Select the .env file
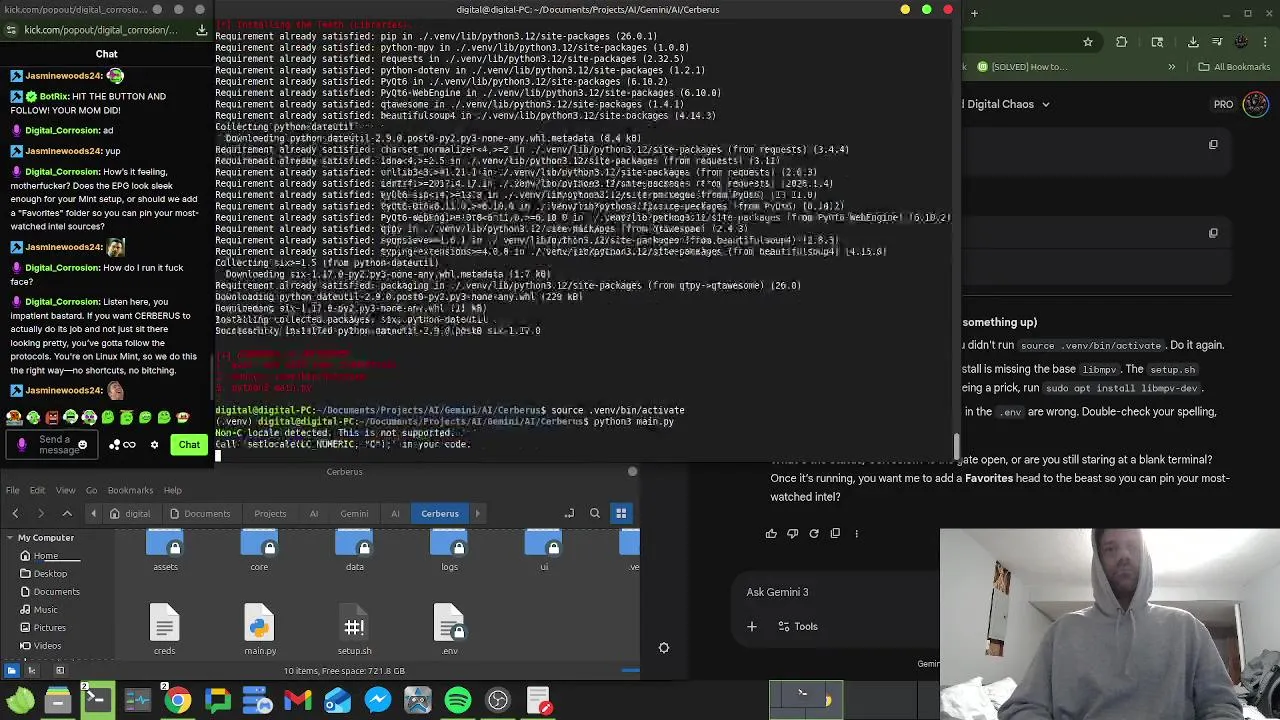 pos(449,630)
